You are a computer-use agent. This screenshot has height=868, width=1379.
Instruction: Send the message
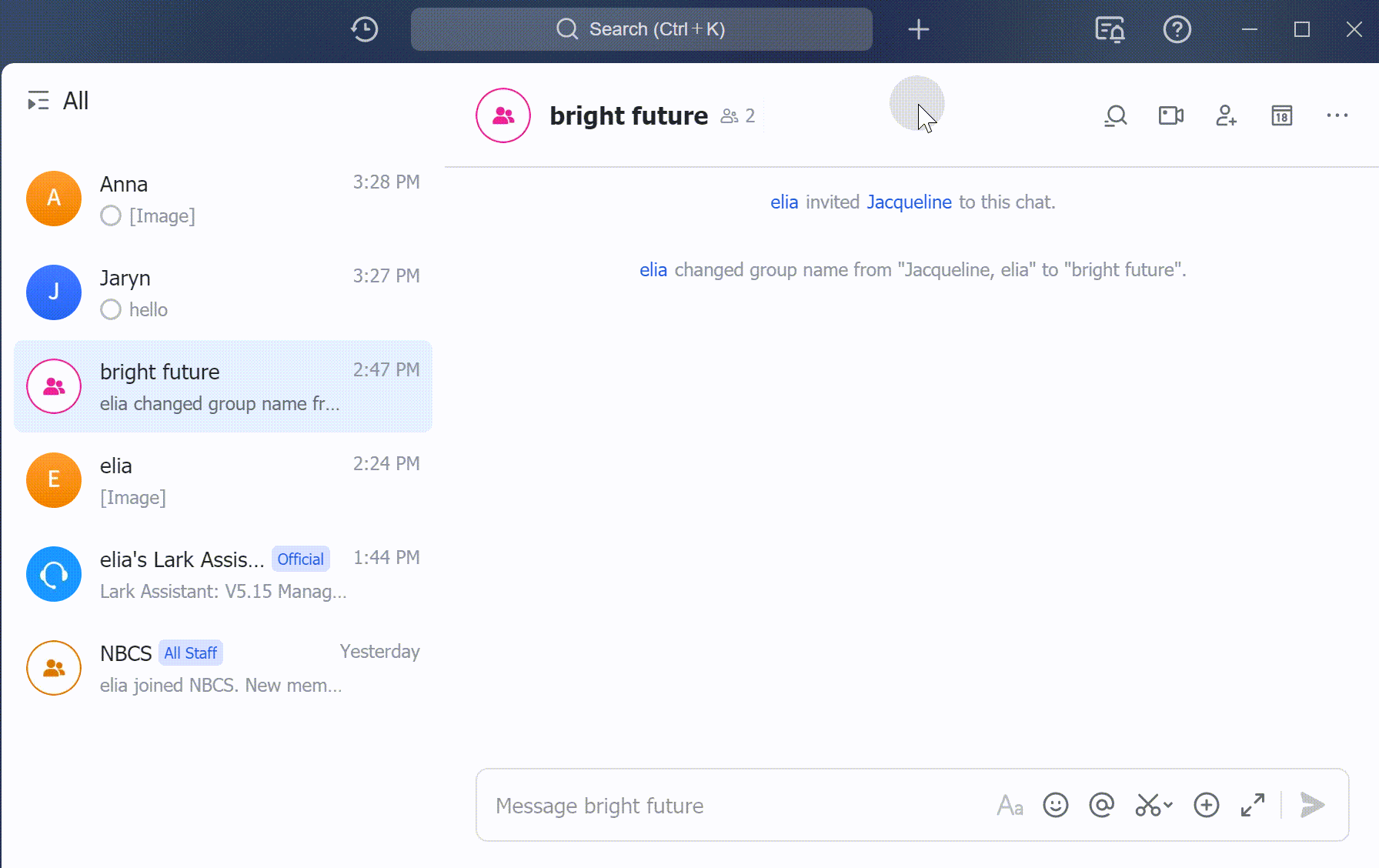click(1312, 805)
